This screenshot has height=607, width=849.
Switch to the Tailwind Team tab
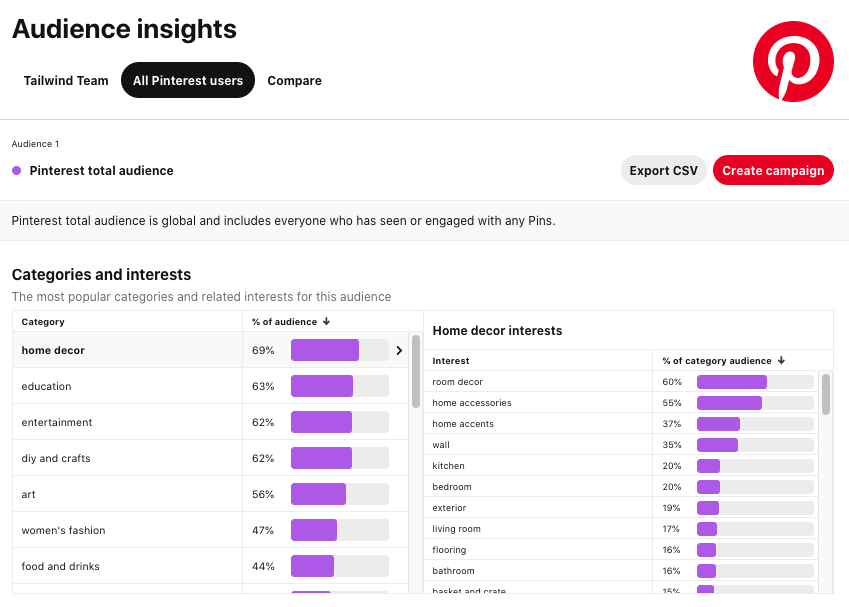66,81
